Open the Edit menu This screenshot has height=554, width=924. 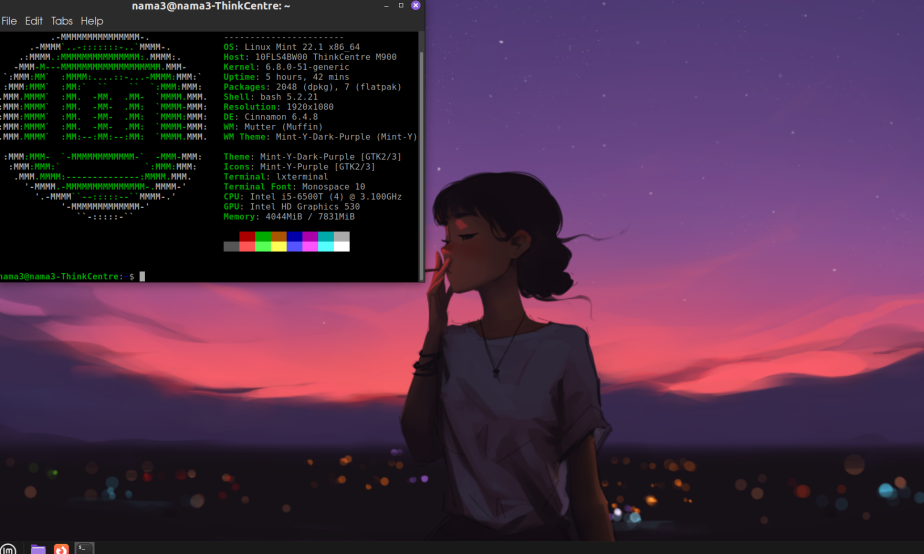34,21
